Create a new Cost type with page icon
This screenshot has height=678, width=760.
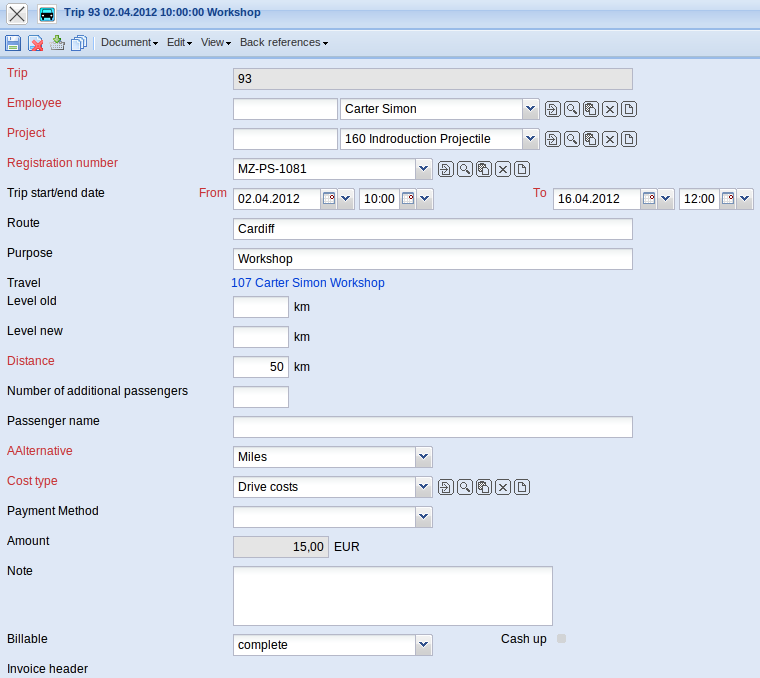[522, 487]
